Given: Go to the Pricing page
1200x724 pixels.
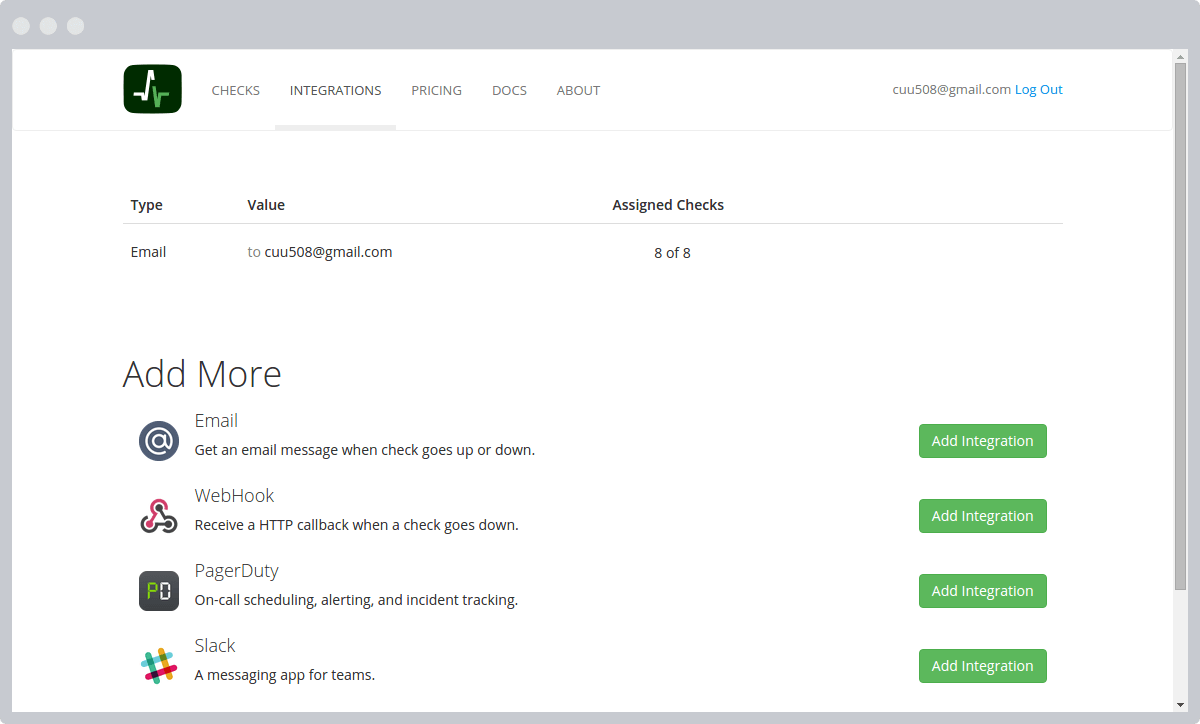Looking at the screenshot, I should tap(436, 90).
